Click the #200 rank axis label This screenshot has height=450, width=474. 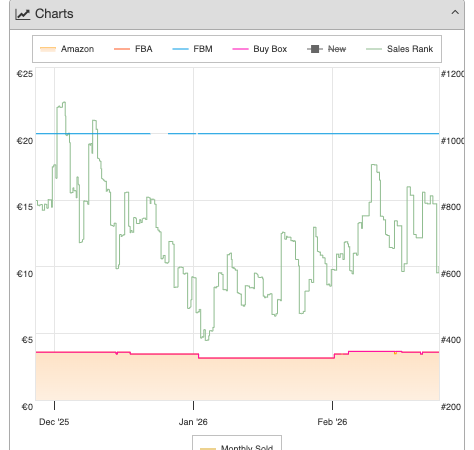pos(451,407)
